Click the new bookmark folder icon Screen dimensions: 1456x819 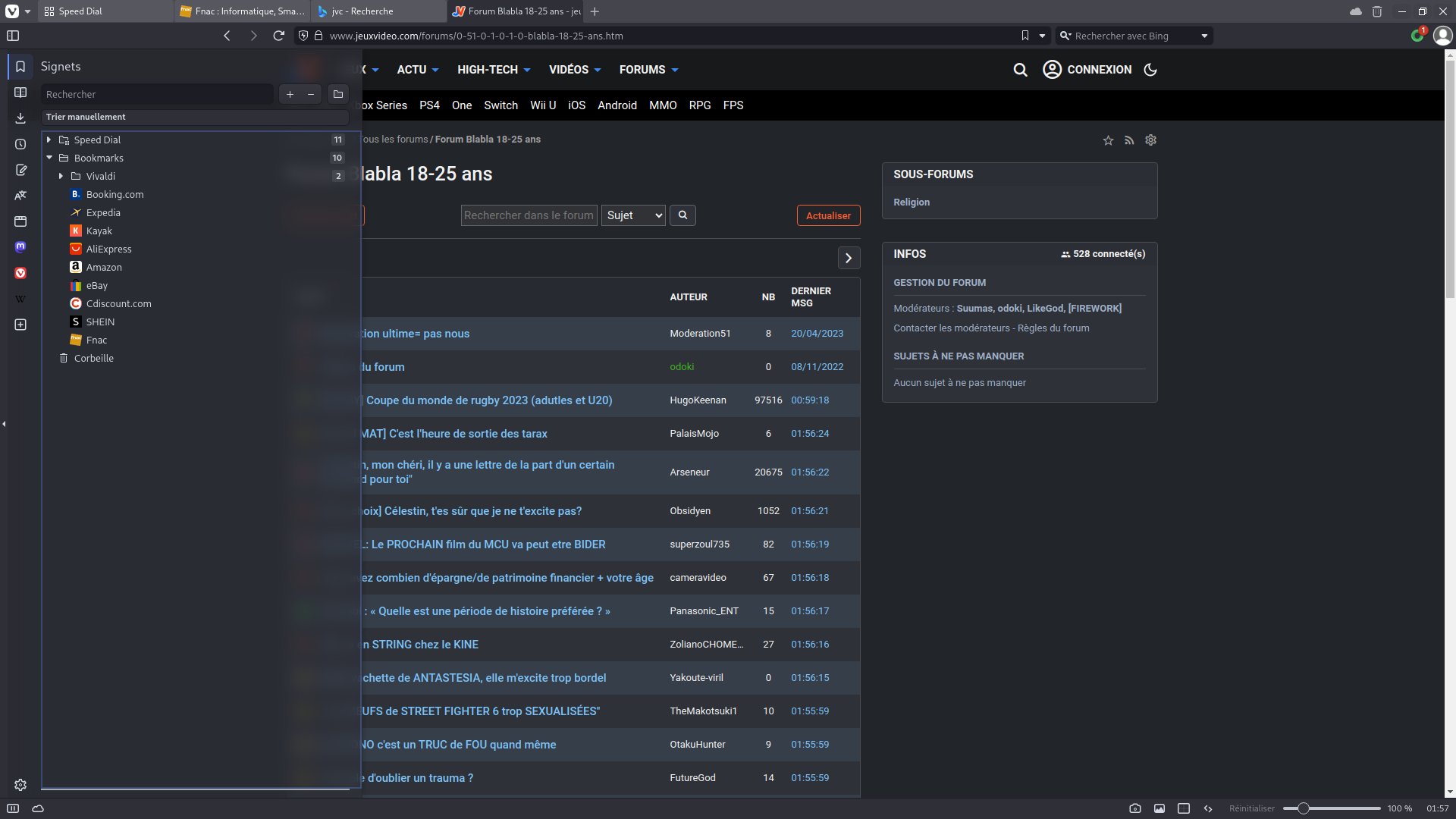[338, 94]
